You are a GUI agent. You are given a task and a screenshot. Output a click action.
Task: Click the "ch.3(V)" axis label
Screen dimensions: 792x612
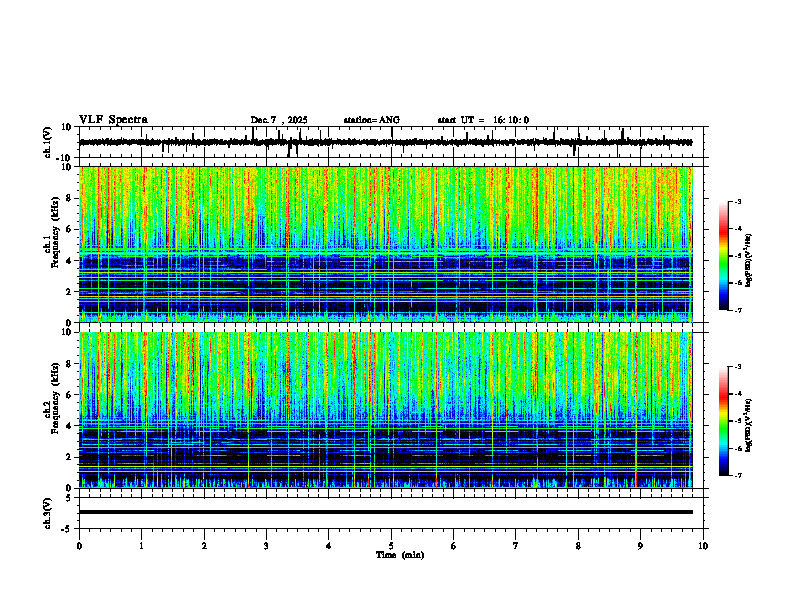48,513
